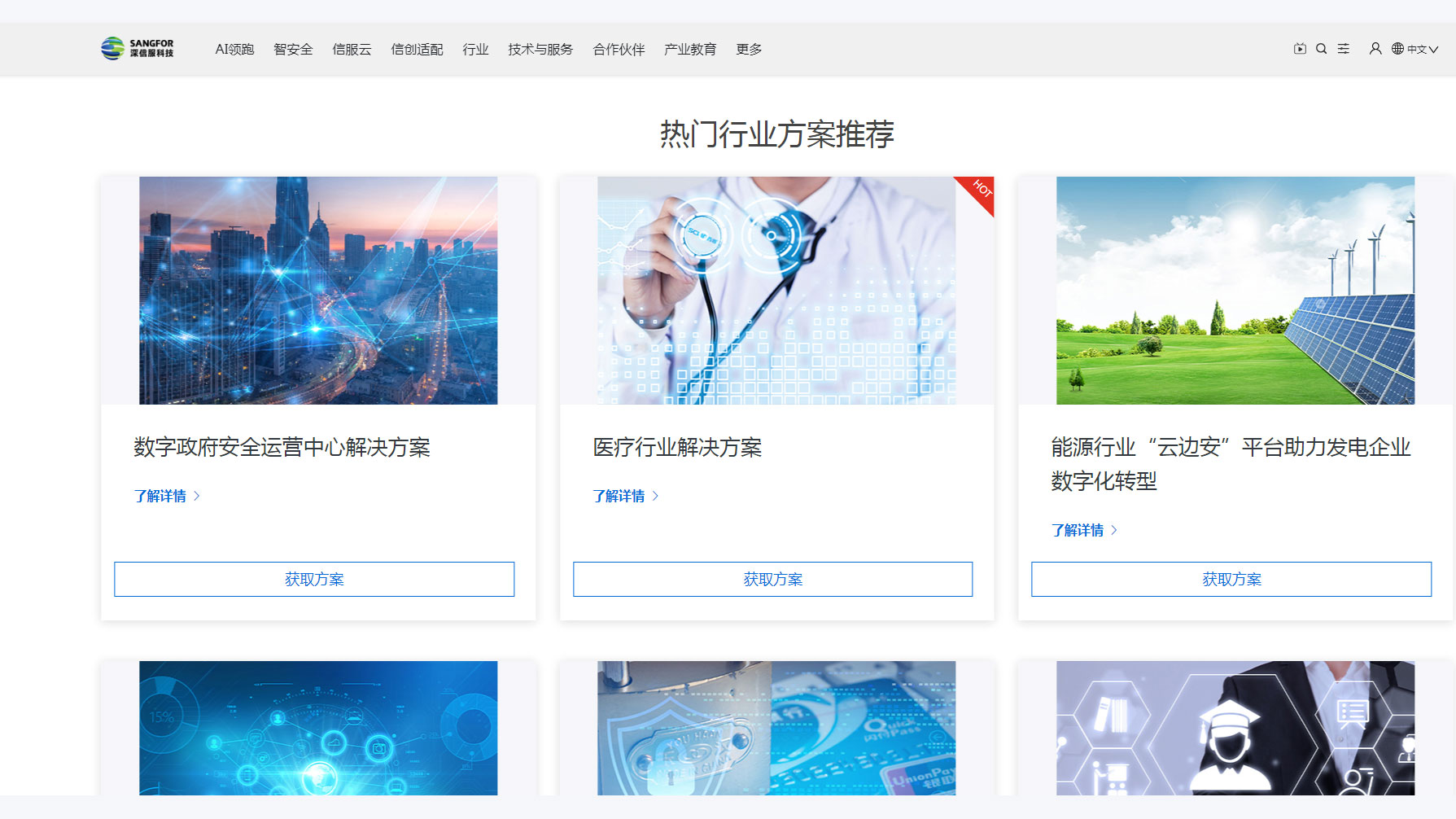The image size is (1456, 819).
Task: Click arrow beside medical 了解详情 link
Action: (x=656, y=496)
